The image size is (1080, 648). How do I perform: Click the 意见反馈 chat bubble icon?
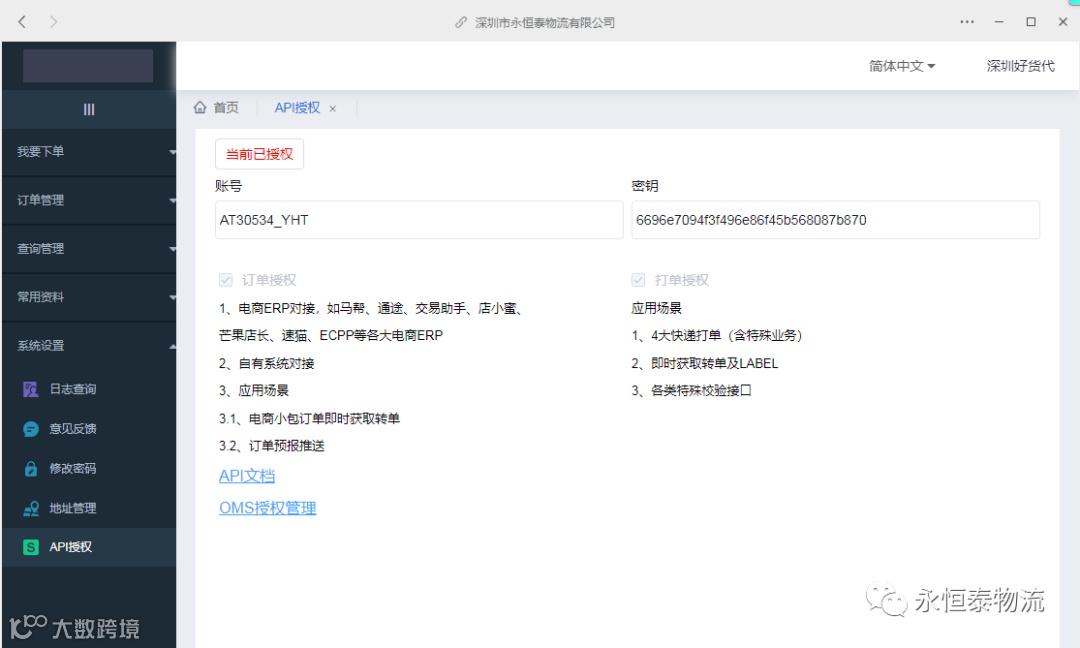pos(30,429)
